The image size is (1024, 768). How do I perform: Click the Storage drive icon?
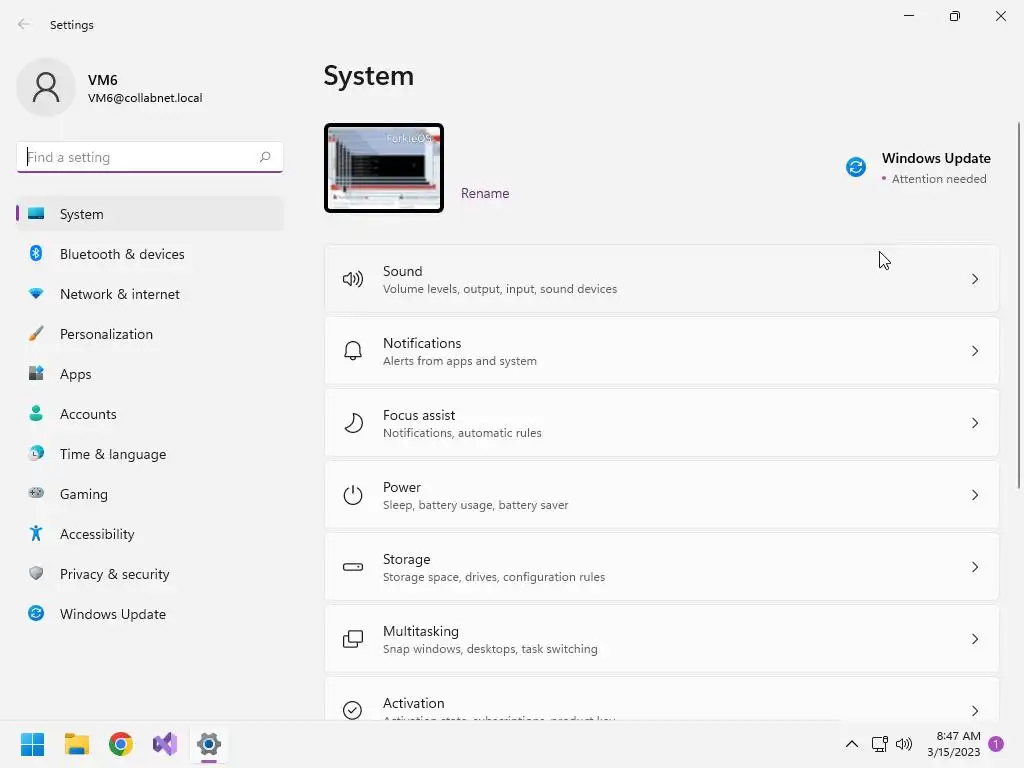353,567
